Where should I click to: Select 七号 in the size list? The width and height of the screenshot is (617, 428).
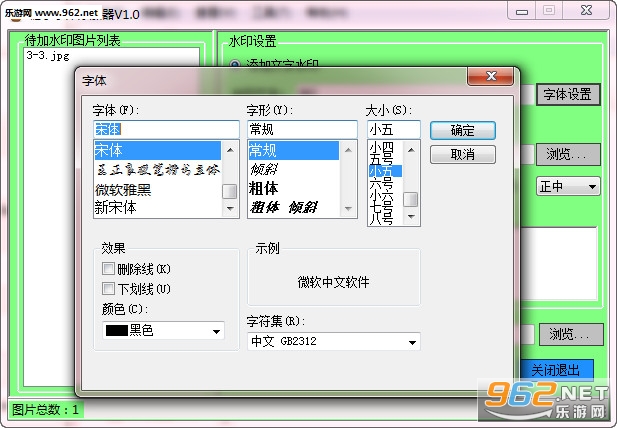pyautogui.click(x=385, y=207)
